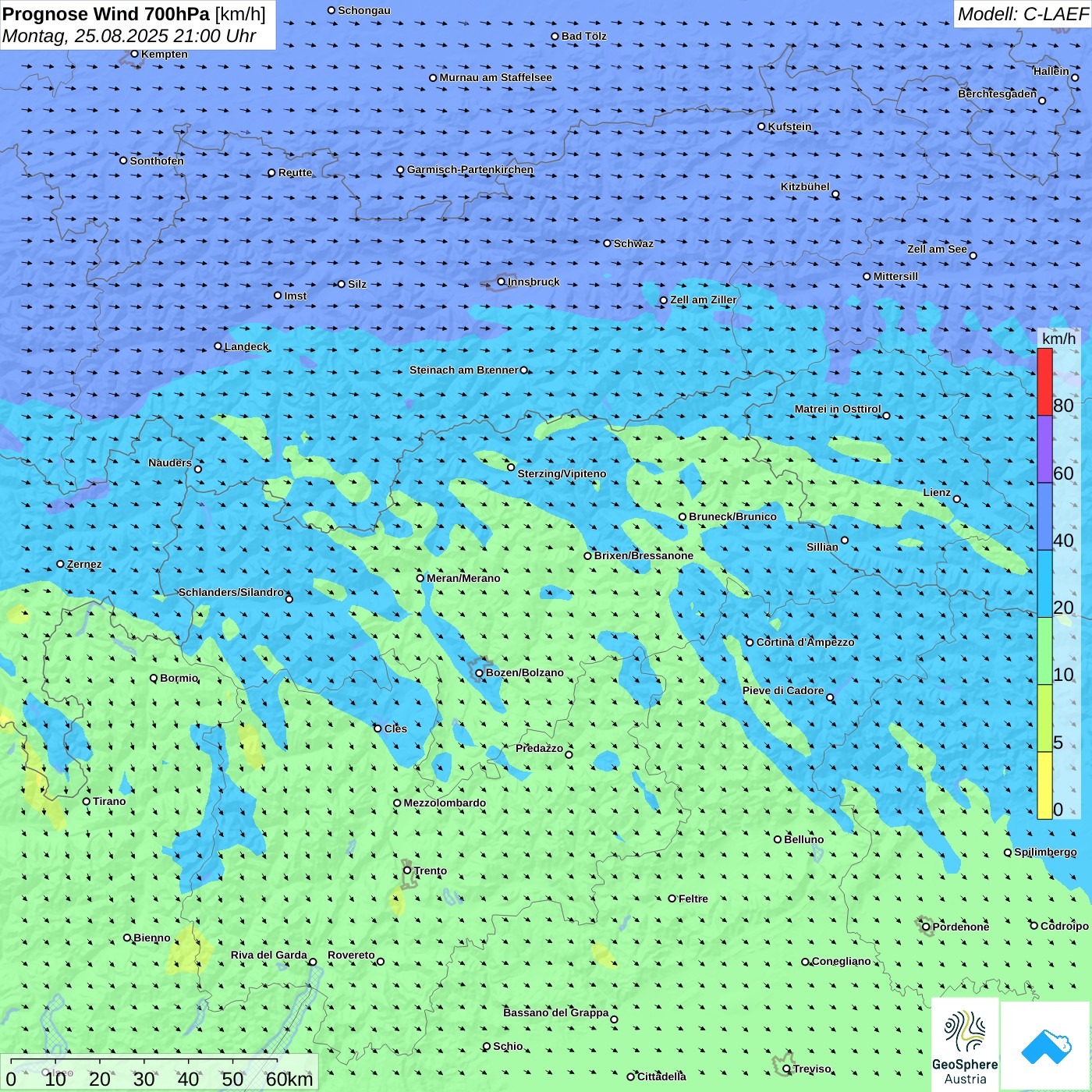The height and width of the screenshot is (1092, 1092).
Task: Click the 'Codroipo' label
Action: (1065, 926)
